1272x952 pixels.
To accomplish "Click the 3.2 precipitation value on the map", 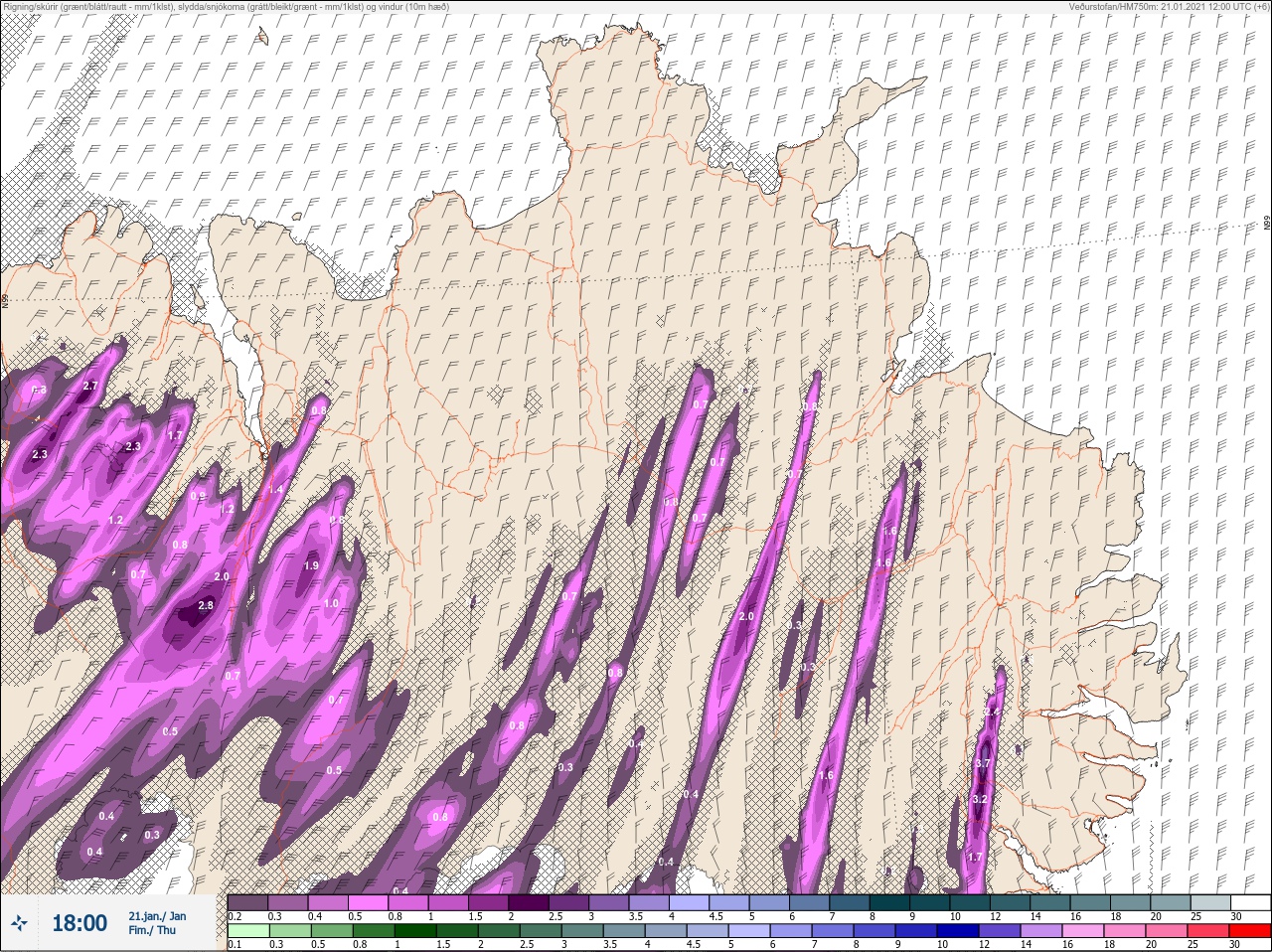I will (980, 799).
